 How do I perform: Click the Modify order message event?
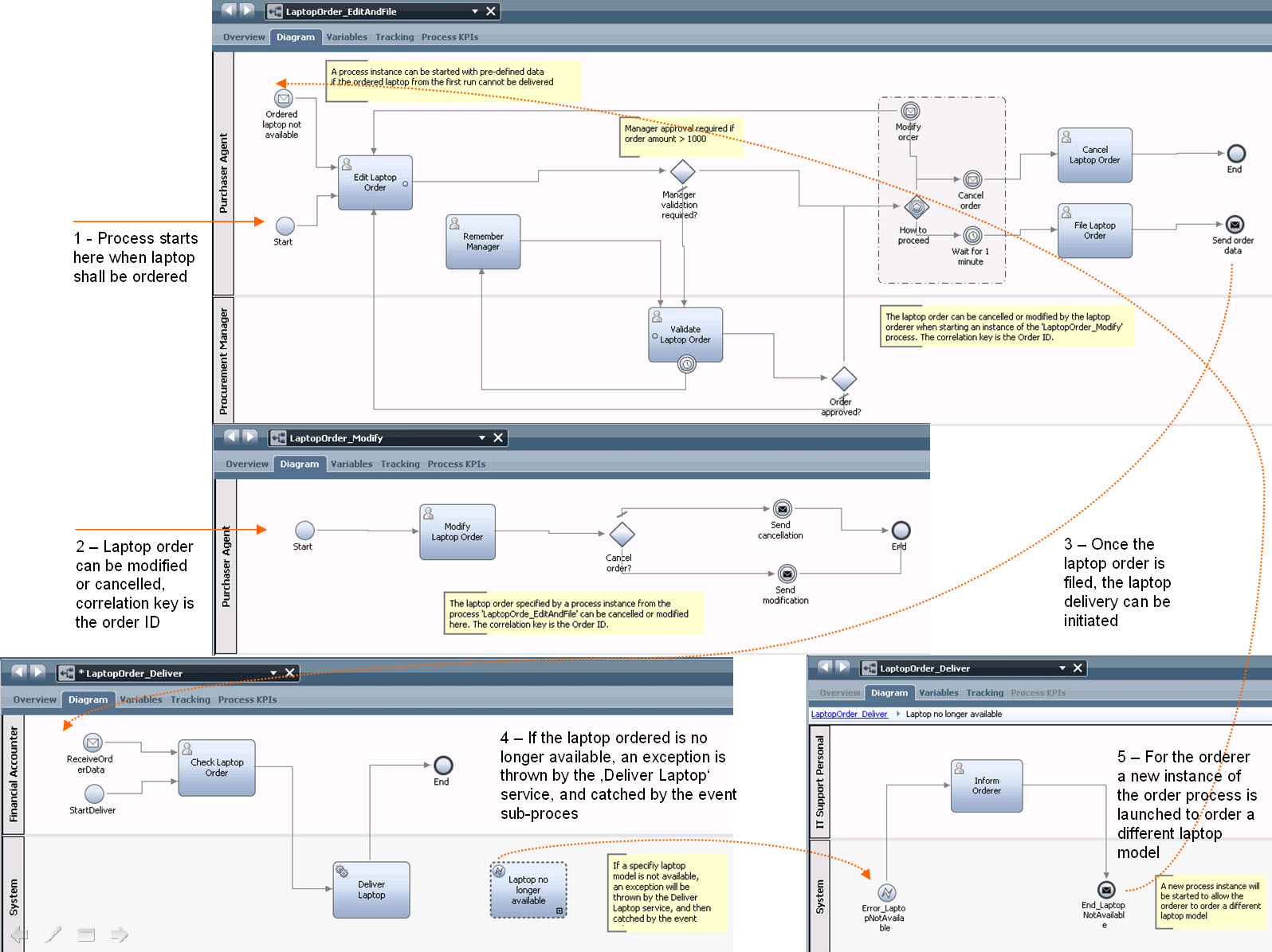(x=910, y=111)
